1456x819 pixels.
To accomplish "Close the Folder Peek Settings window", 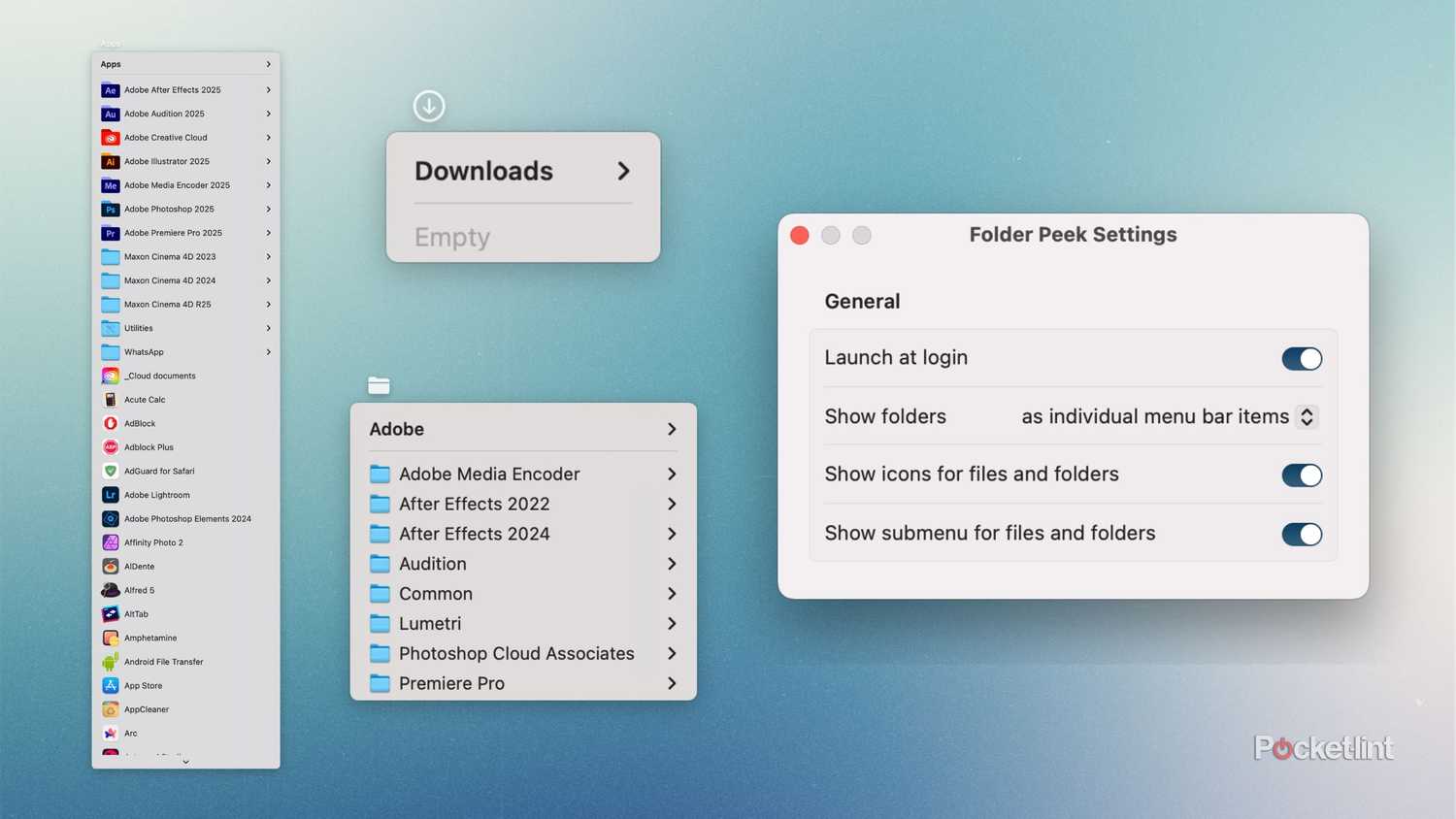I will (x=800, y=236).
